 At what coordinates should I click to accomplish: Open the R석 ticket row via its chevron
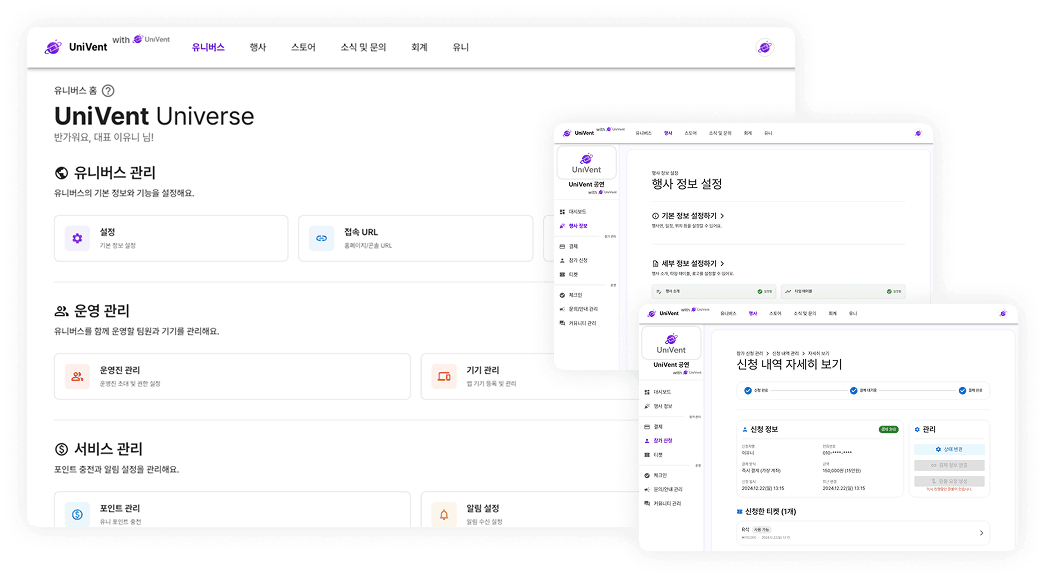click(981, 534)
